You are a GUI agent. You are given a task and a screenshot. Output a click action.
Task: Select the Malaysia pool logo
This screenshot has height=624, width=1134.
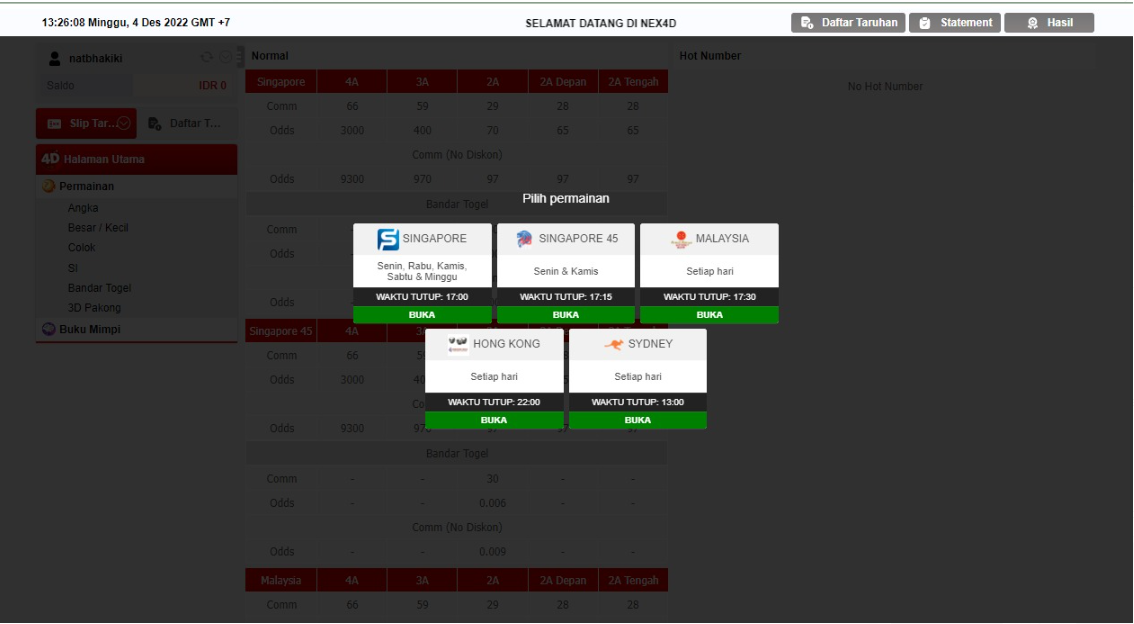(x=681, y=239)
